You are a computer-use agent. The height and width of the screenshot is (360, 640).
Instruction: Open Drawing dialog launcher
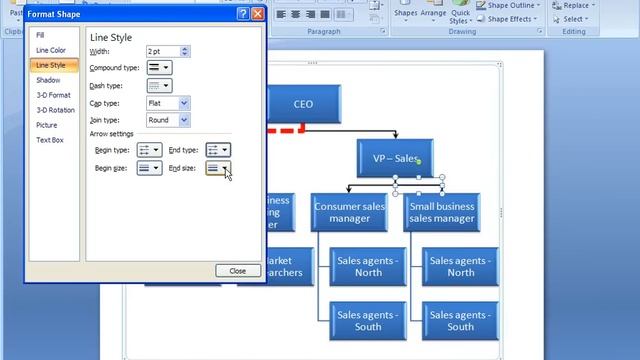point(540,31)
